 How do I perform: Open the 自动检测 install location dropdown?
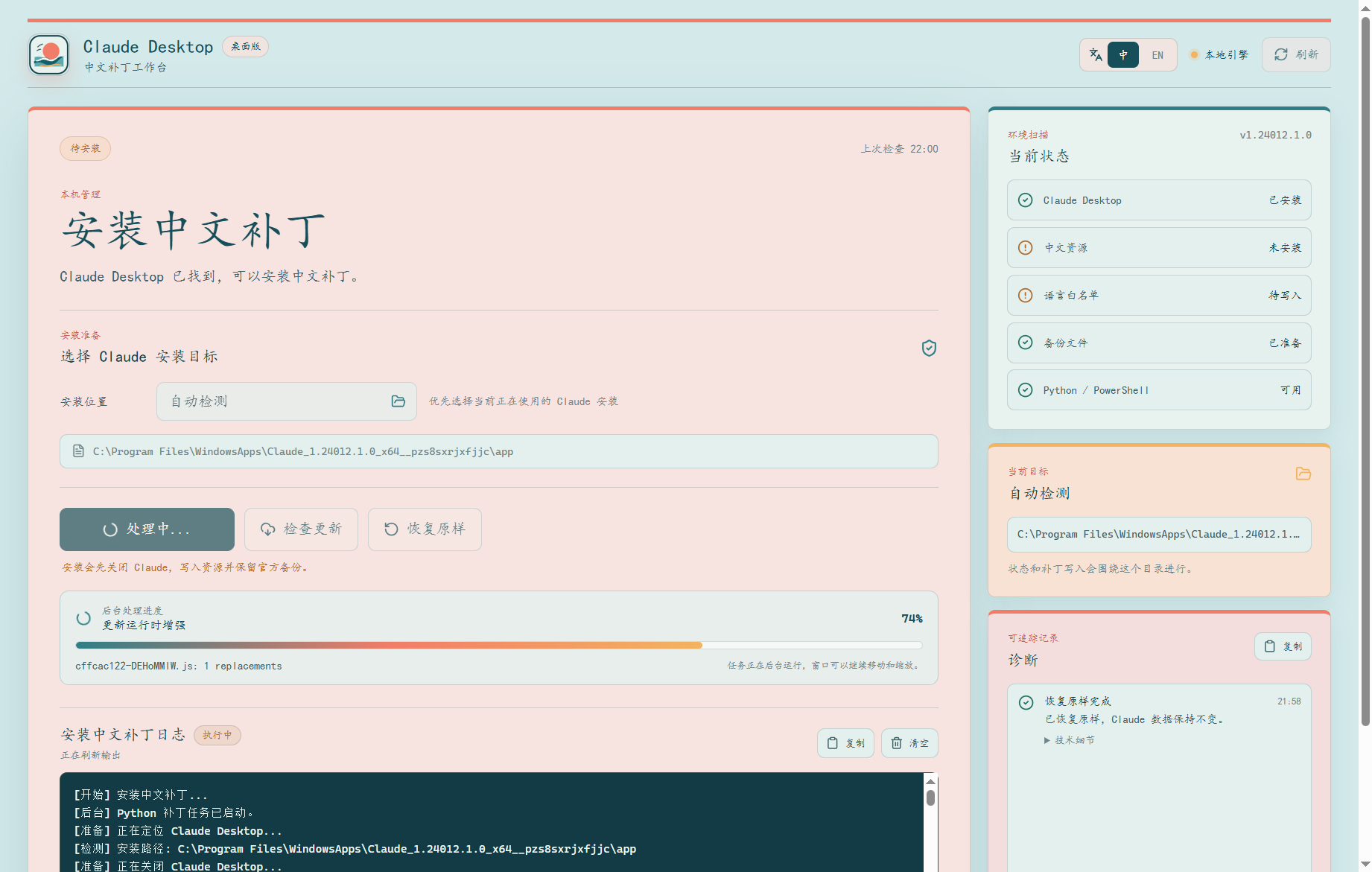(287, 401)
